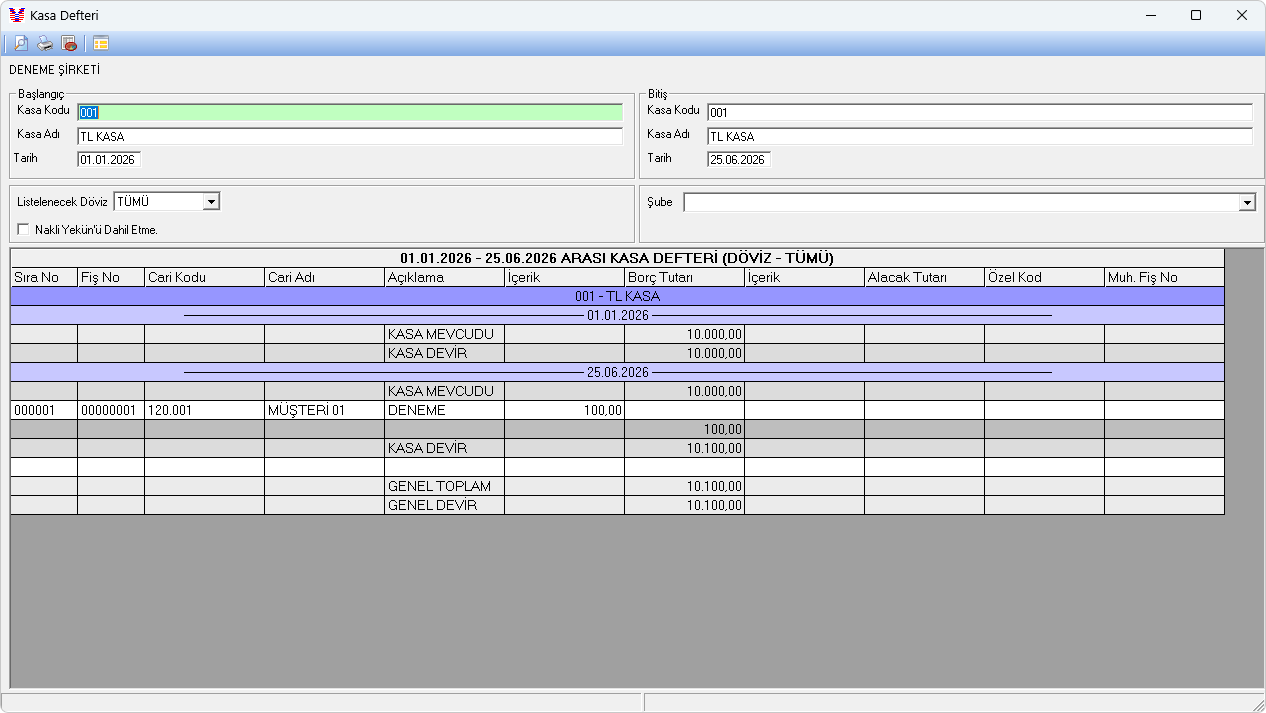Expand the Şube dropdown arrow
The height and width of the screenshot is (713, 1266).
[x=1247, y=203]
